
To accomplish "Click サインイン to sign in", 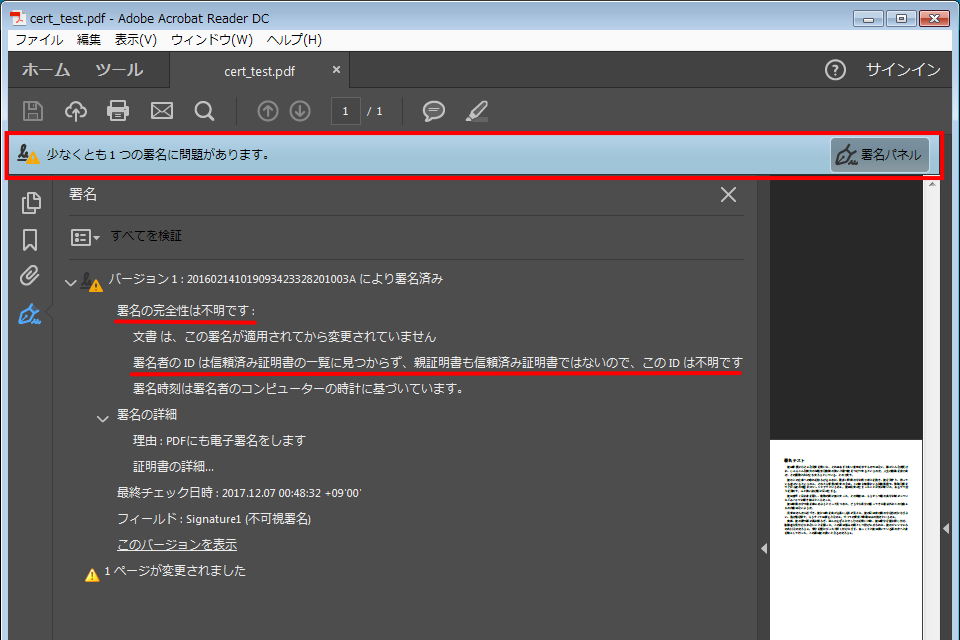I will tap(903, 70).
